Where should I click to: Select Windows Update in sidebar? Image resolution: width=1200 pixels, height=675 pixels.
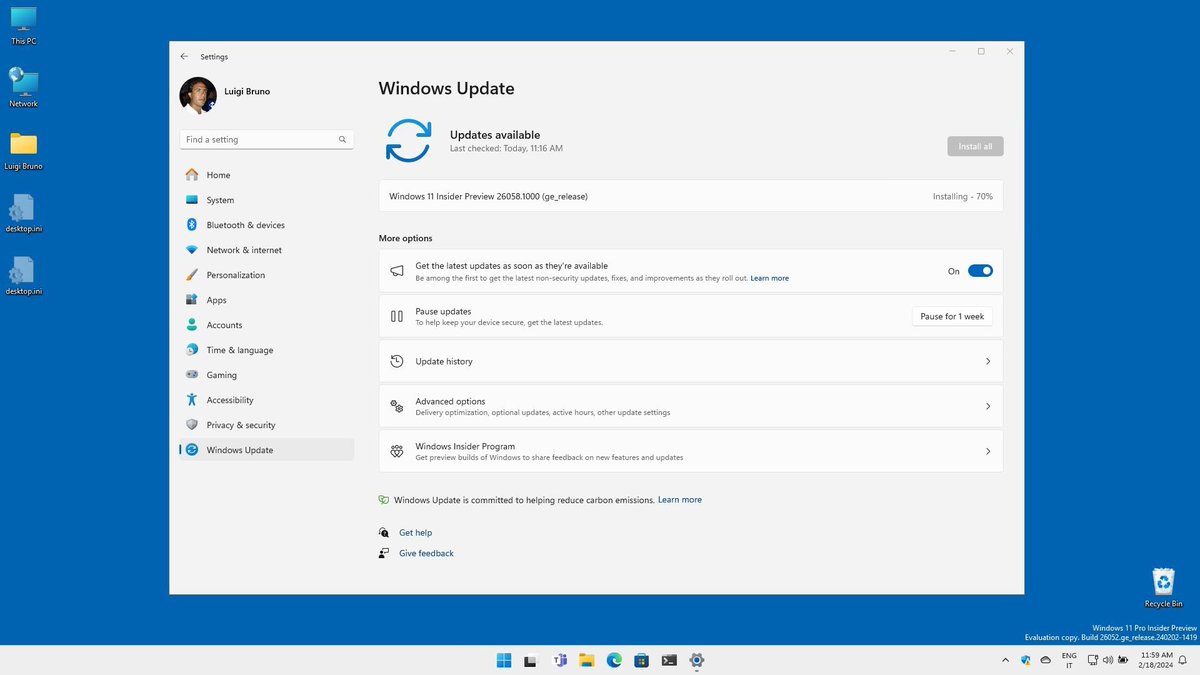(266, 450)
